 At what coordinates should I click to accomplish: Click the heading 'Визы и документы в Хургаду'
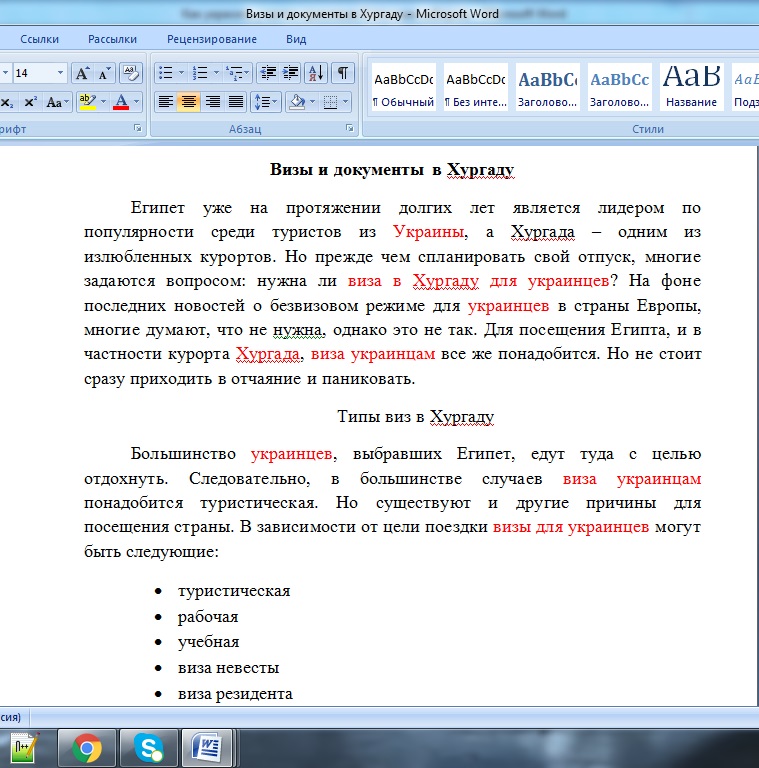pos(392,169)
